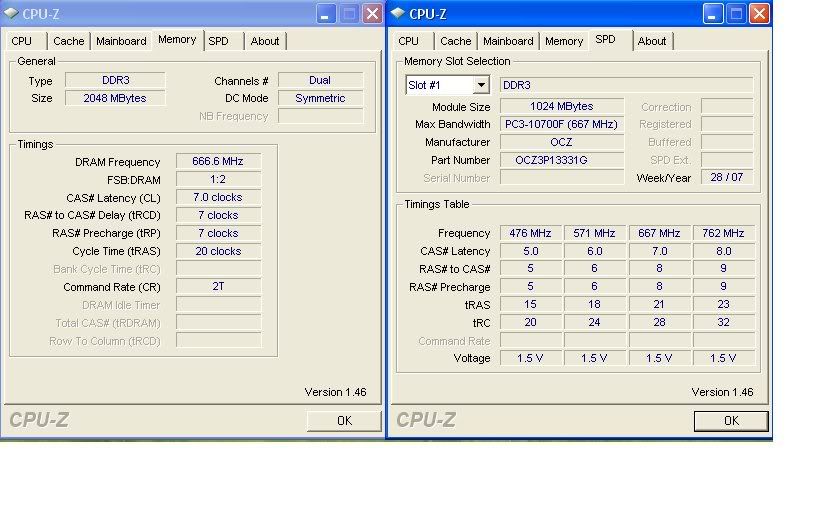The height and width of the screenshot is (525, 840).
Task: Click the 8.0 CAS# Latency cell
Action: pos(724,251)
